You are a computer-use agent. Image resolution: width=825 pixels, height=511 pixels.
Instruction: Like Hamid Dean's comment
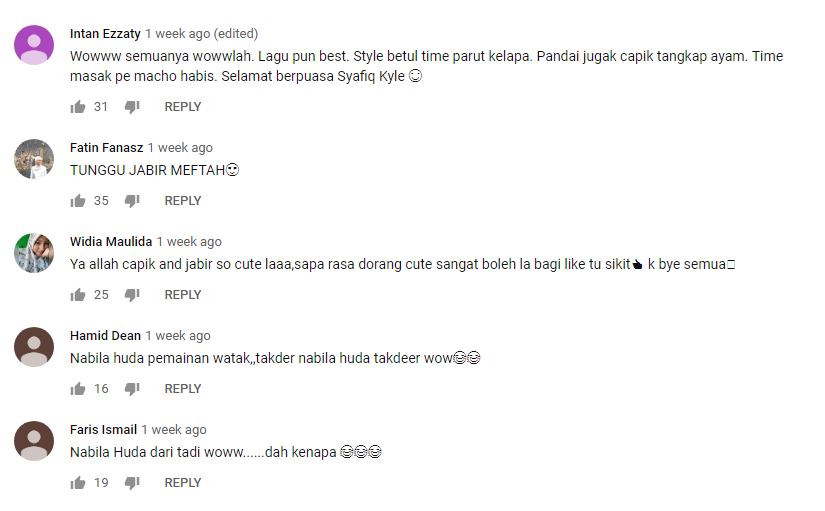tap(78, 389)
